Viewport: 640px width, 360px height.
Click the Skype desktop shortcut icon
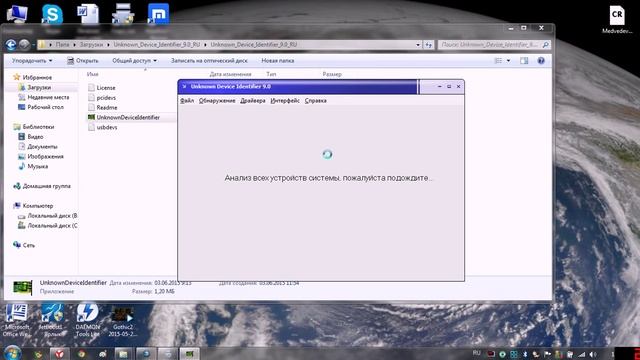pos(52,15)
